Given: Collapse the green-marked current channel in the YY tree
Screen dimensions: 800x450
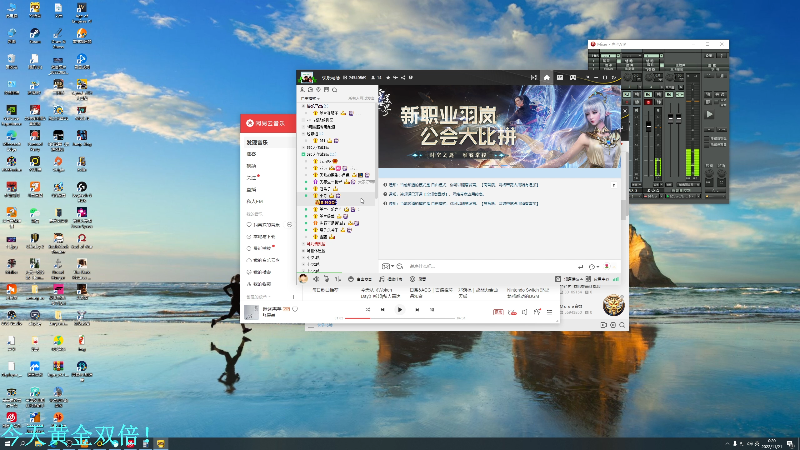Looking at the screenshot, I should 304,154.
